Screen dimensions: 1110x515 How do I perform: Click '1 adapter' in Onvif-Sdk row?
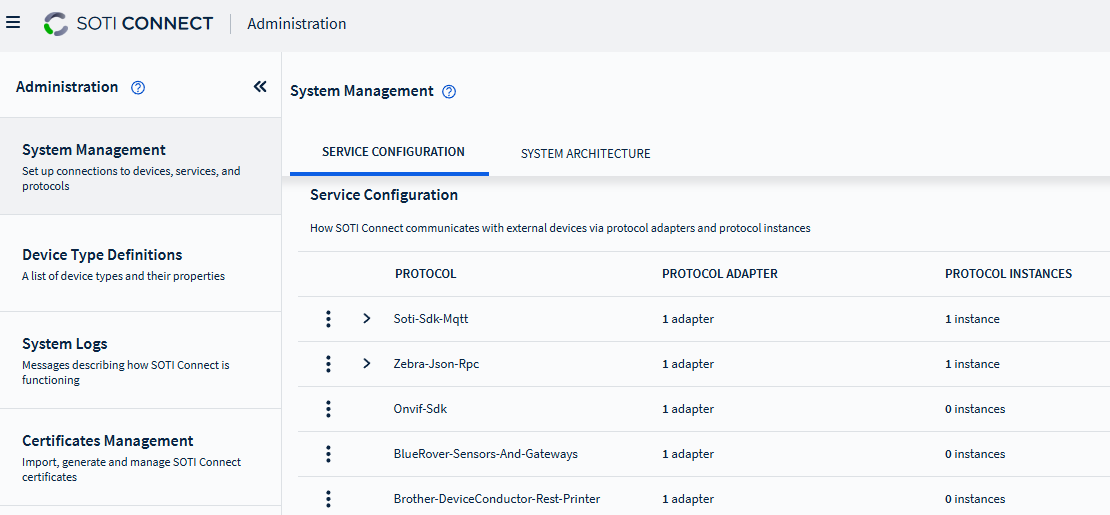pyautogui.click(x=688, y=409)
